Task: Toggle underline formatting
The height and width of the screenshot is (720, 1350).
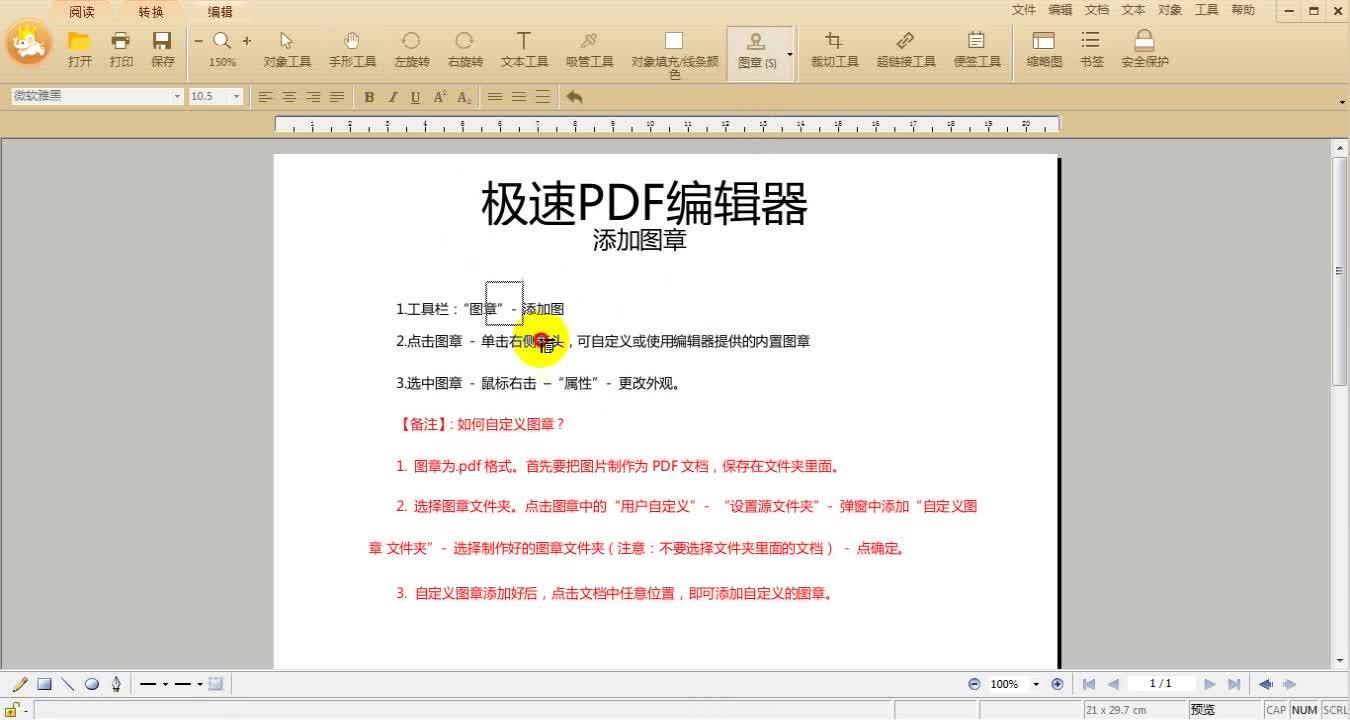Action: [416, 97]
